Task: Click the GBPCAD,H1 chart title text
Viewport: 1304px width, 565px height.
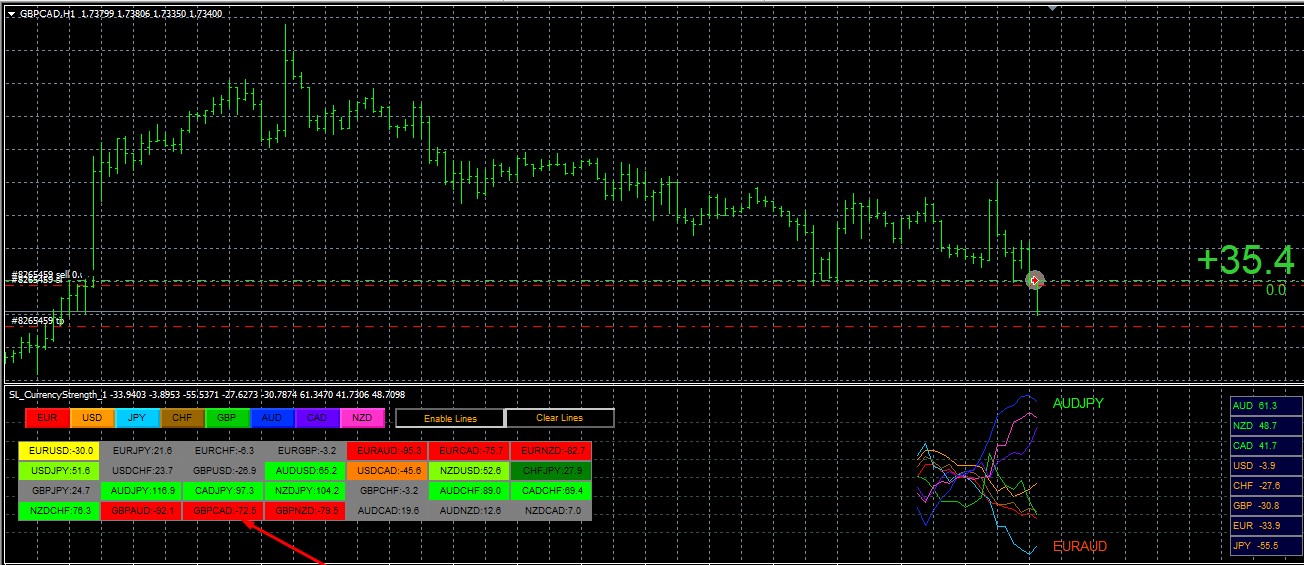Action: [x=48, y=14]
